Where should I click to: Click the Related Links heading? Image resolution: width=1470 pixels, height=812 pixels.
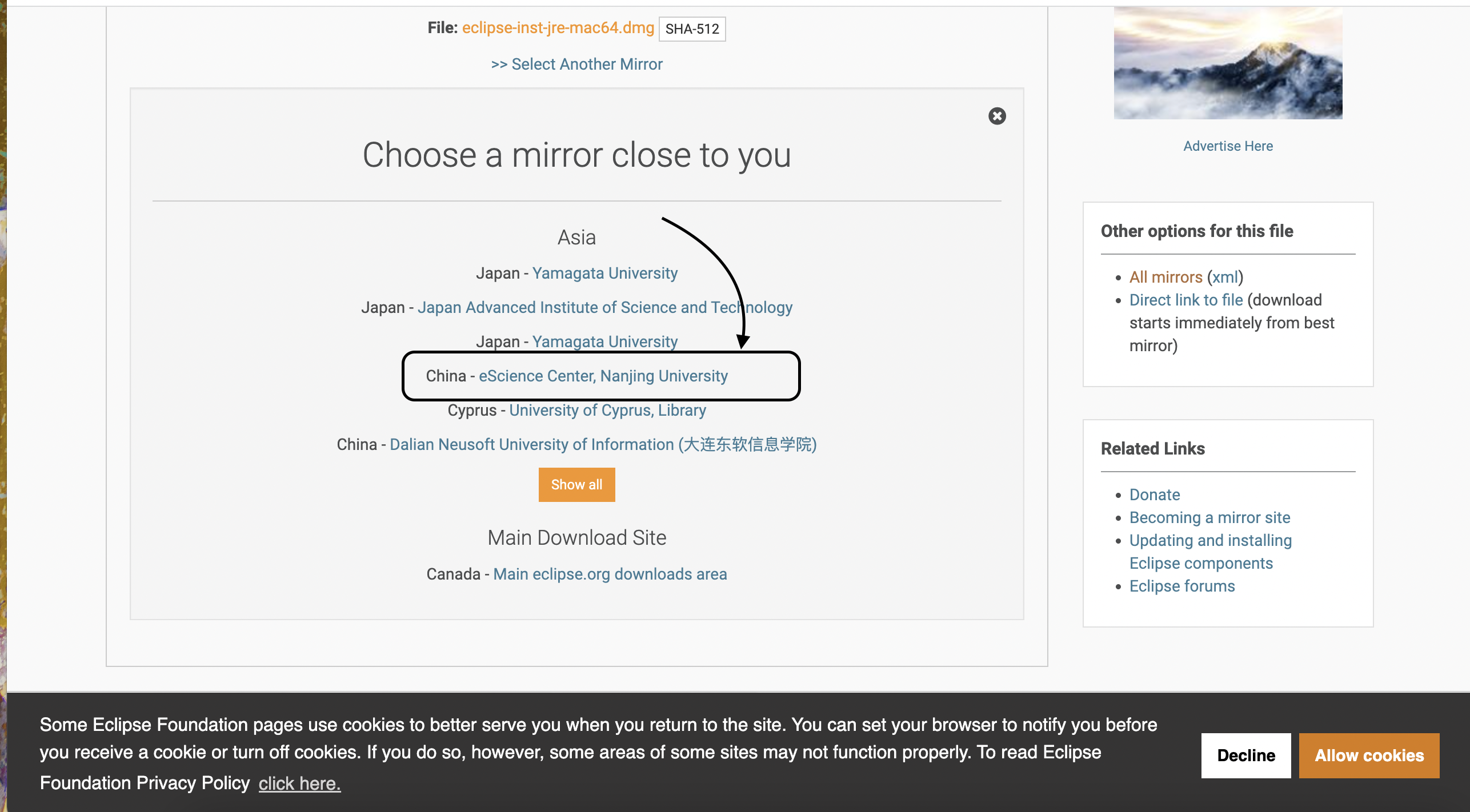click(x=1152, y=449)
